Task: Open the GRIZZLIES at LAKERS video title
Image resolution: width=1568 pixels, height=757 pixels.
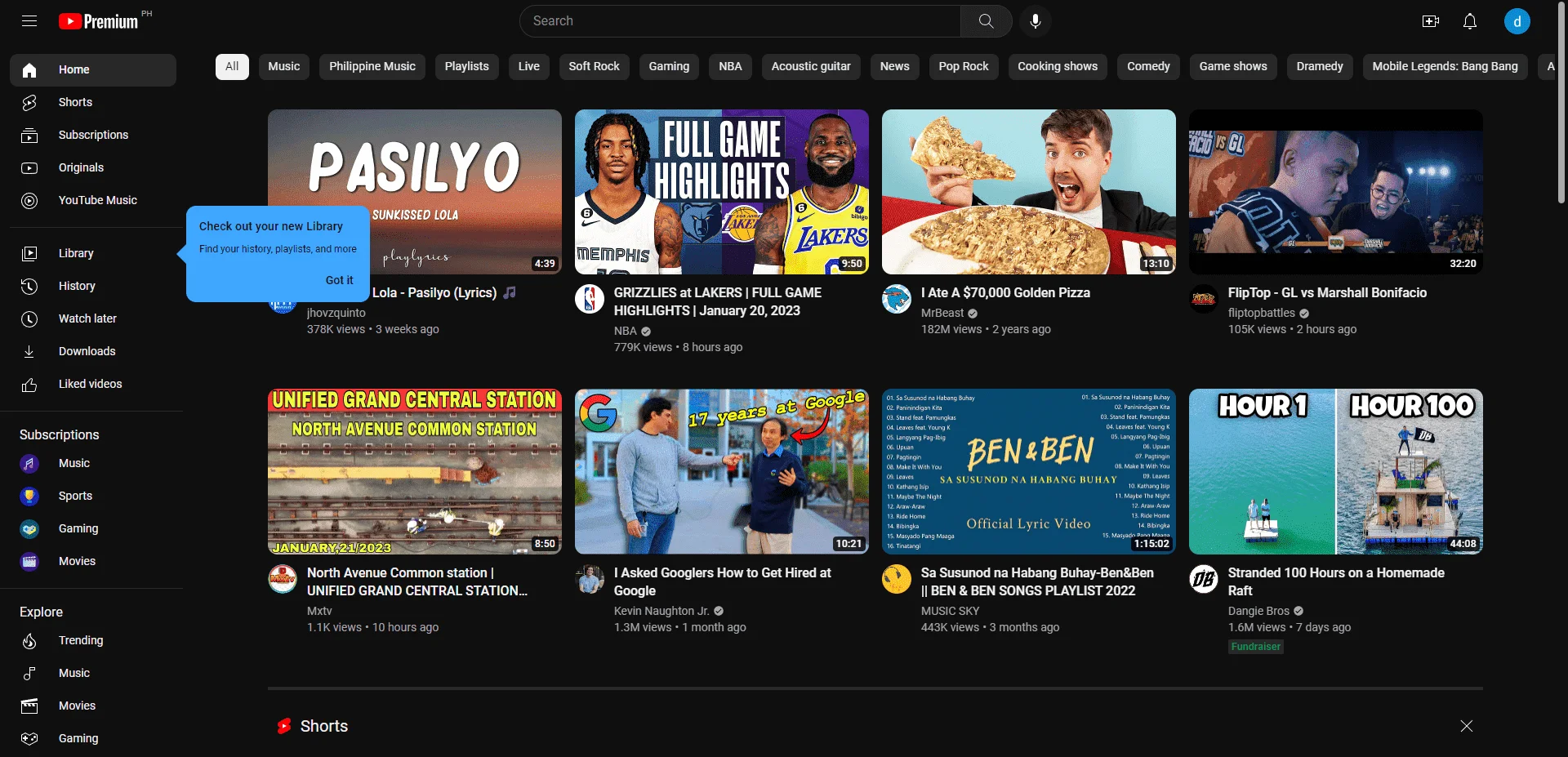Action: 718,301
